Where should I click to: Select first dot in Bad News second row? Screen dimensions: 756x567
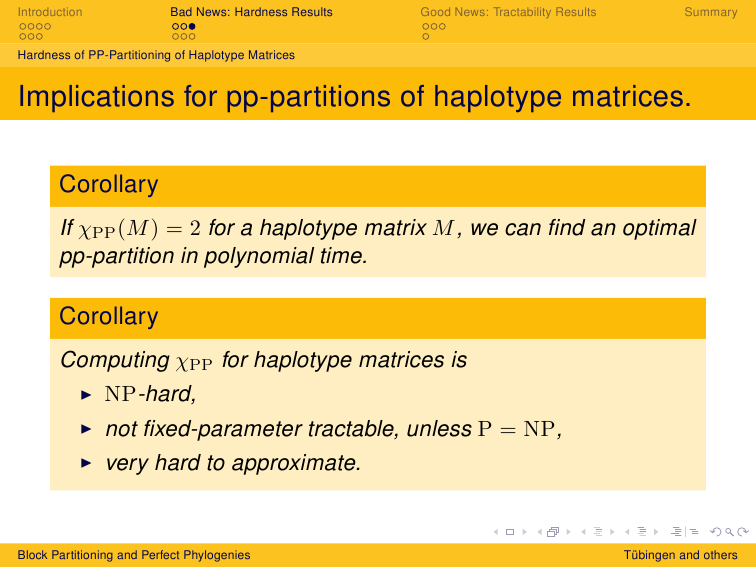click(174, 36)
